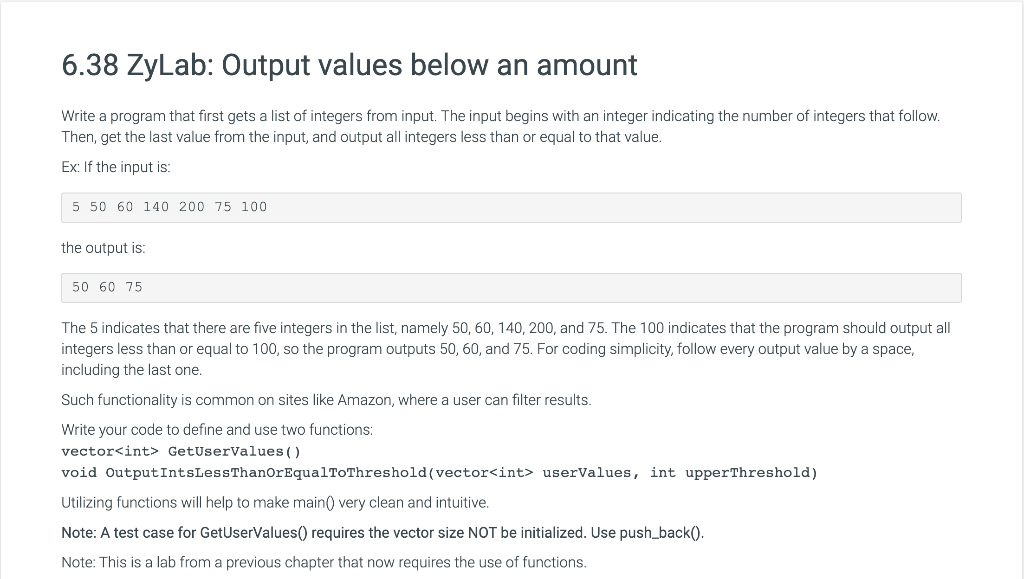Click the 'Ex: If the input is:' label
Image resolution: width=1024 pixels, height=579 pixels.
click(x=116, y=167)
